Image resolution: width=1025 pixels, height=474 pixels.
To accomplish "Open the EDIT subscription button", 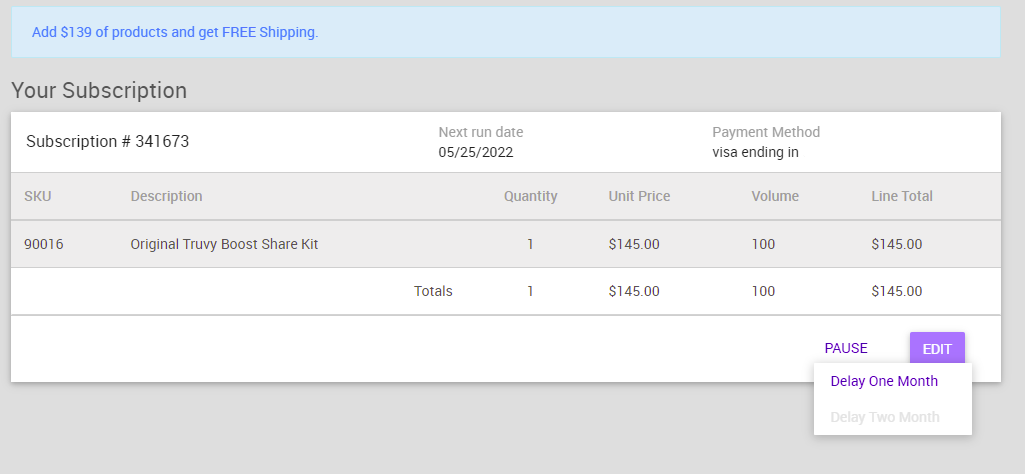I will click(x=937, y=348).
